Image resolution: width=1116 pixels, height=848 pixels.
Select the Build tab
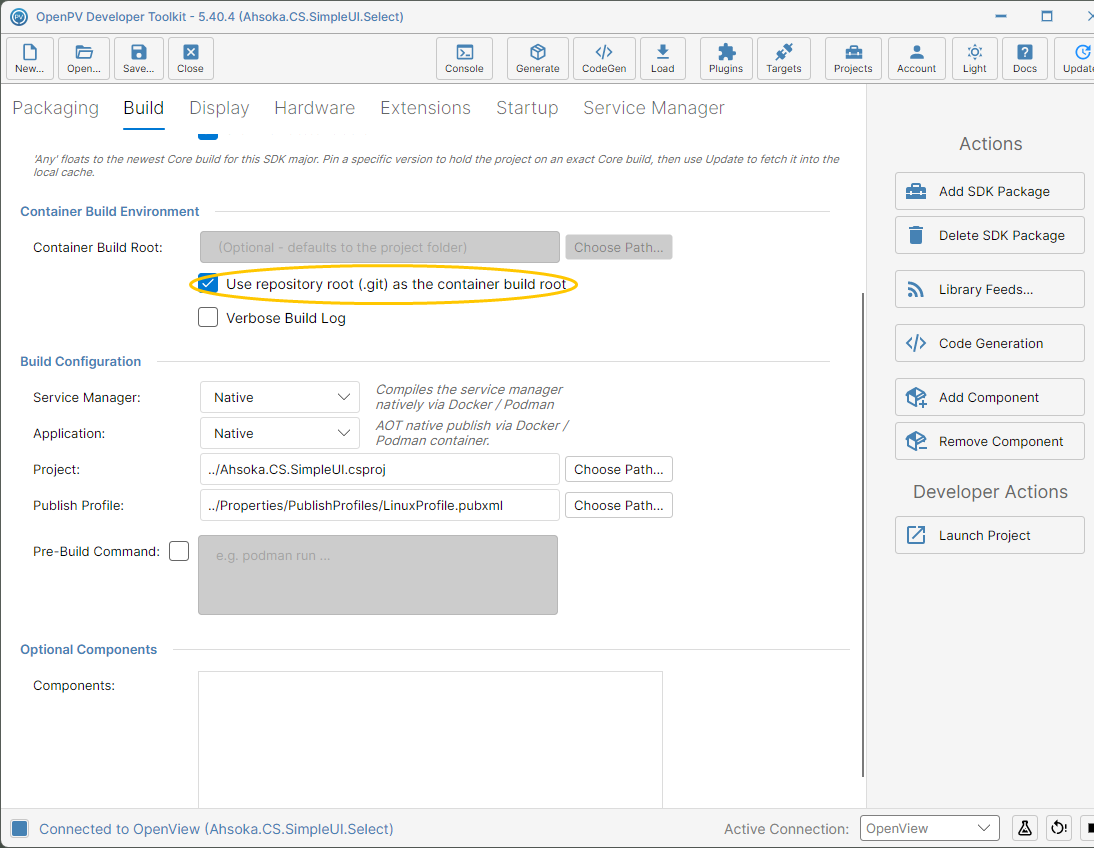click(144, 108)
